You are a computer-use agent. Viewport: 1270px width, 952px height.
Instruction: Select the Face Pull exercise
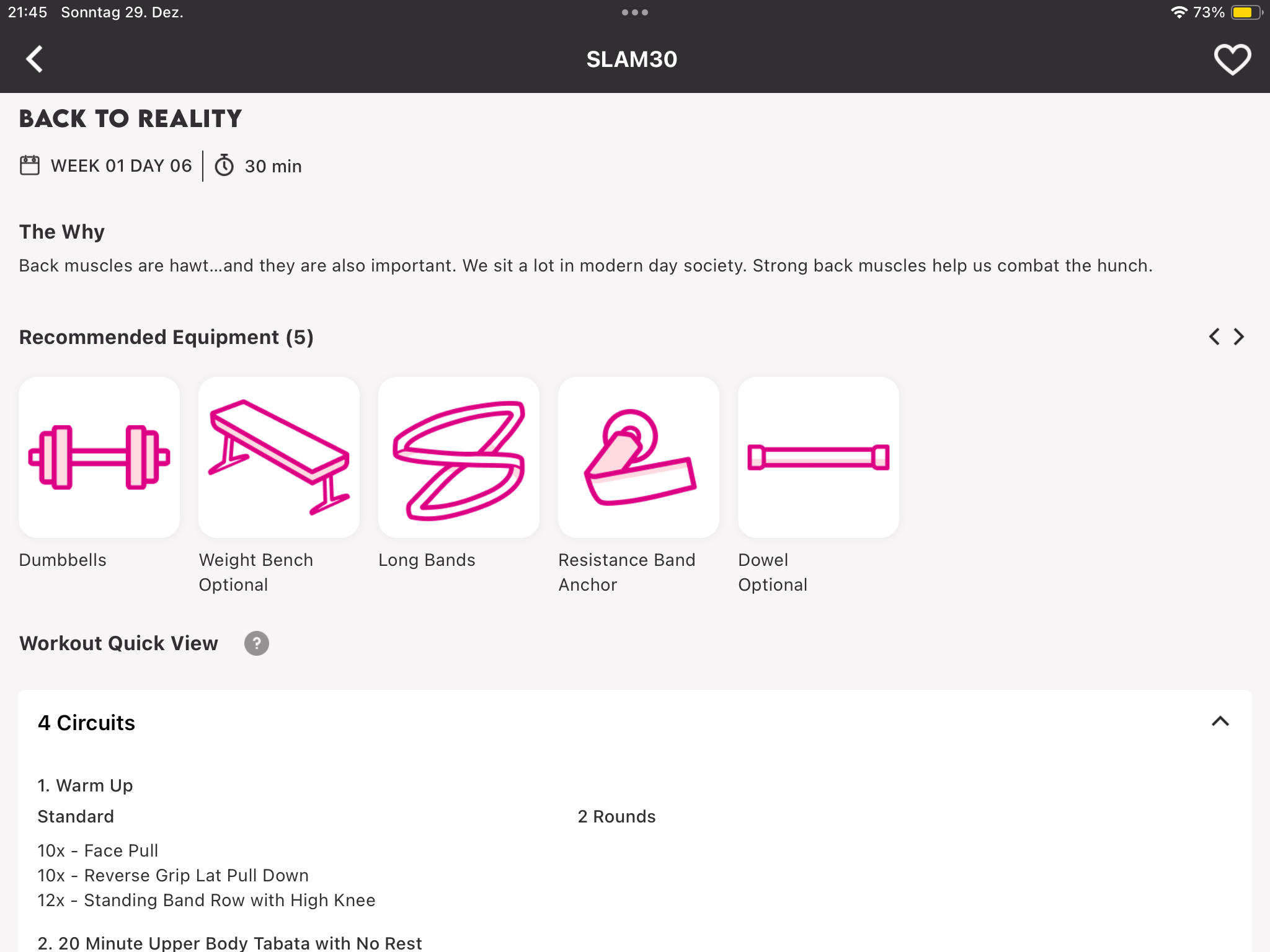(97, 850)
